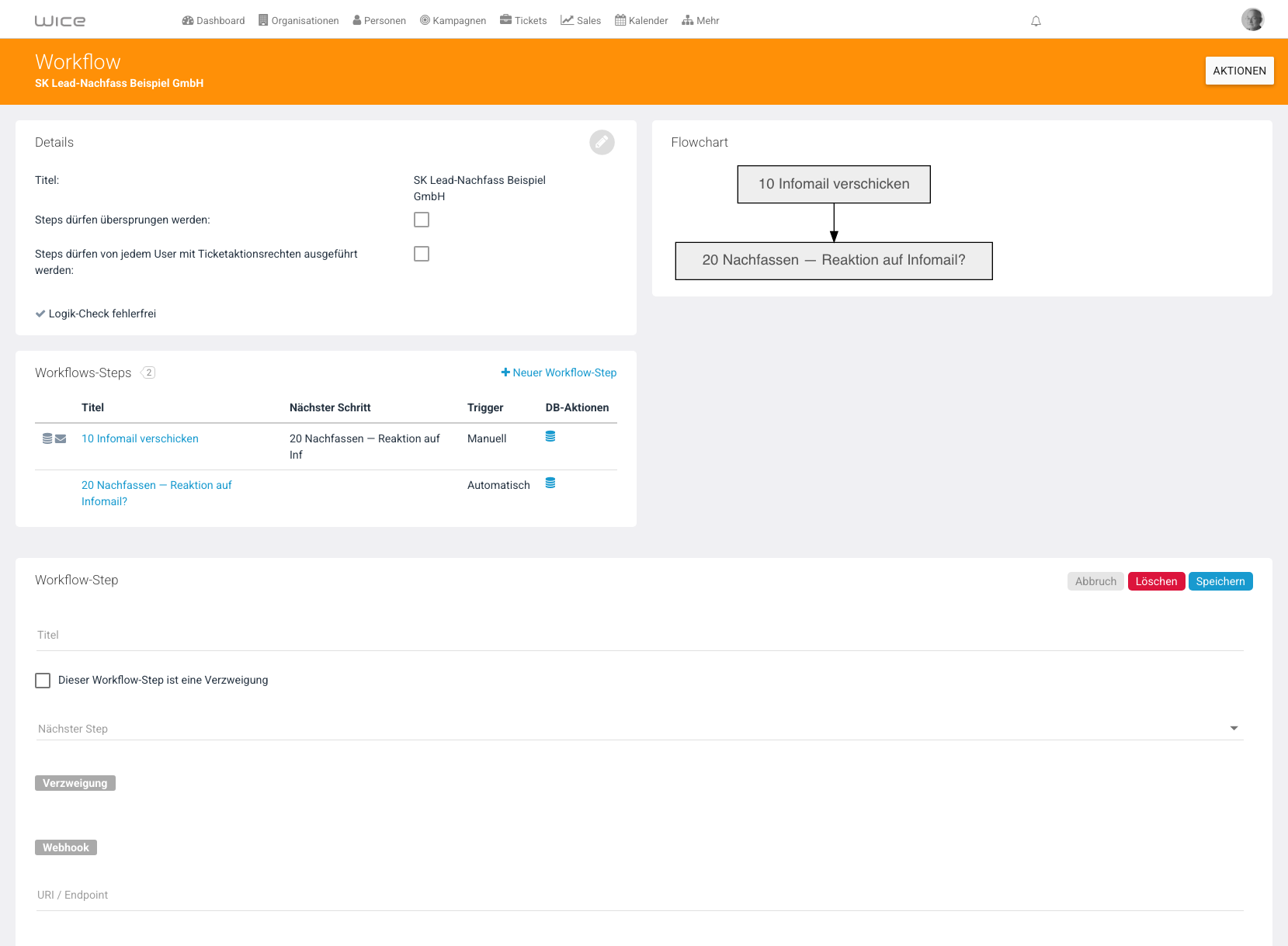Click envelope icon left of 10 Infomail
This screenshot has height=946, width=1288.
click(61, 438)
